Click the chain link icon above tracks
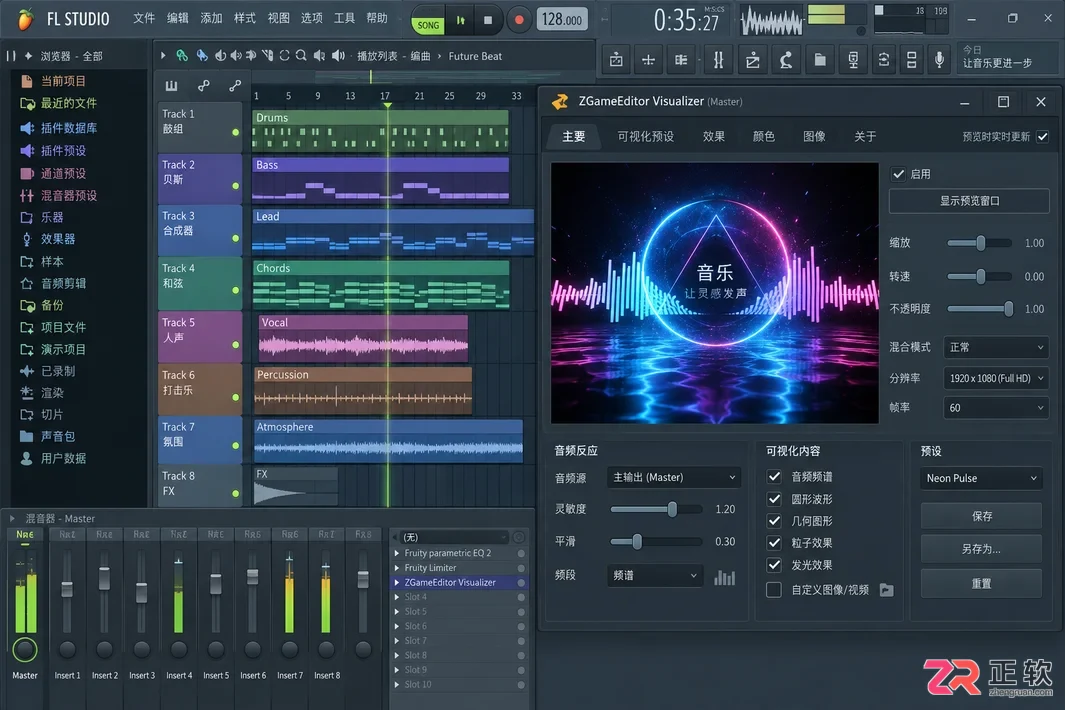 (x=203, y=86)
